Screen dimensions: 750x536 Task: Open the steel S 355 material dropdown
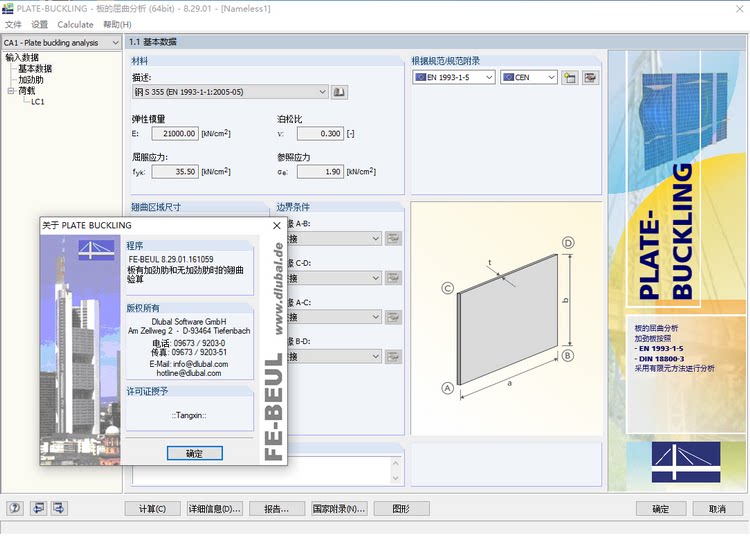(230, 92)
